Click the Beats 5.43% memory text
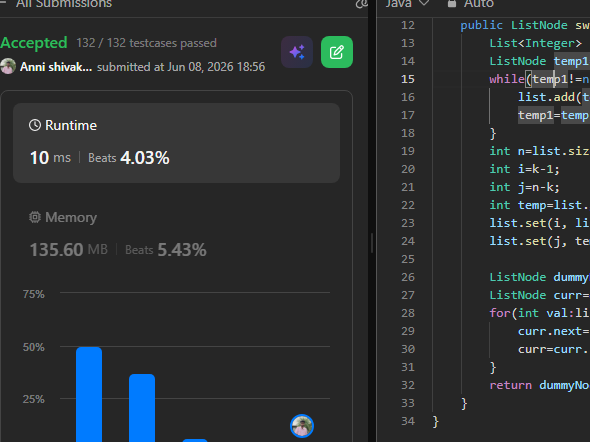The height and width of the screenshot is (442, 590). point(166,249)
